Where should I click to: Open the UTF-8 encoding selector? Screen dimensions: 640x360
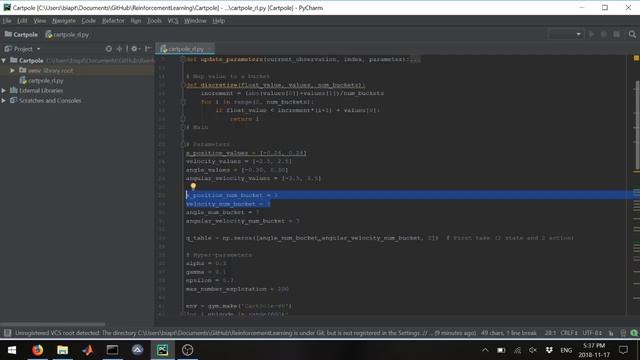click(x=592, y=333)
